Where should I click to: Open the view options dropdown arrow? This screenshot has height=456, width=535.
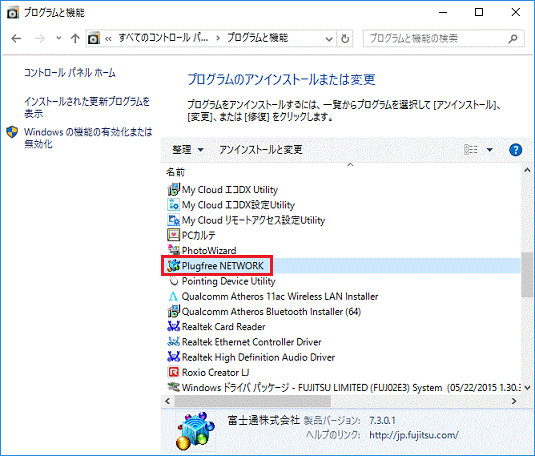pos(490,150)
